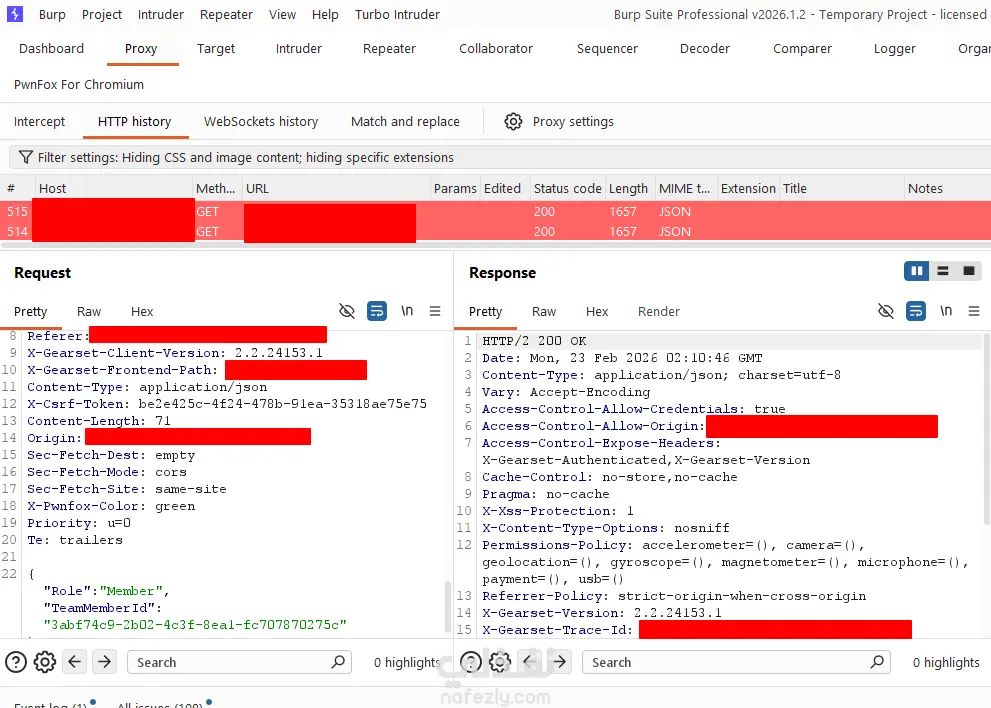Focus the Response search input field

pos(736,662)
